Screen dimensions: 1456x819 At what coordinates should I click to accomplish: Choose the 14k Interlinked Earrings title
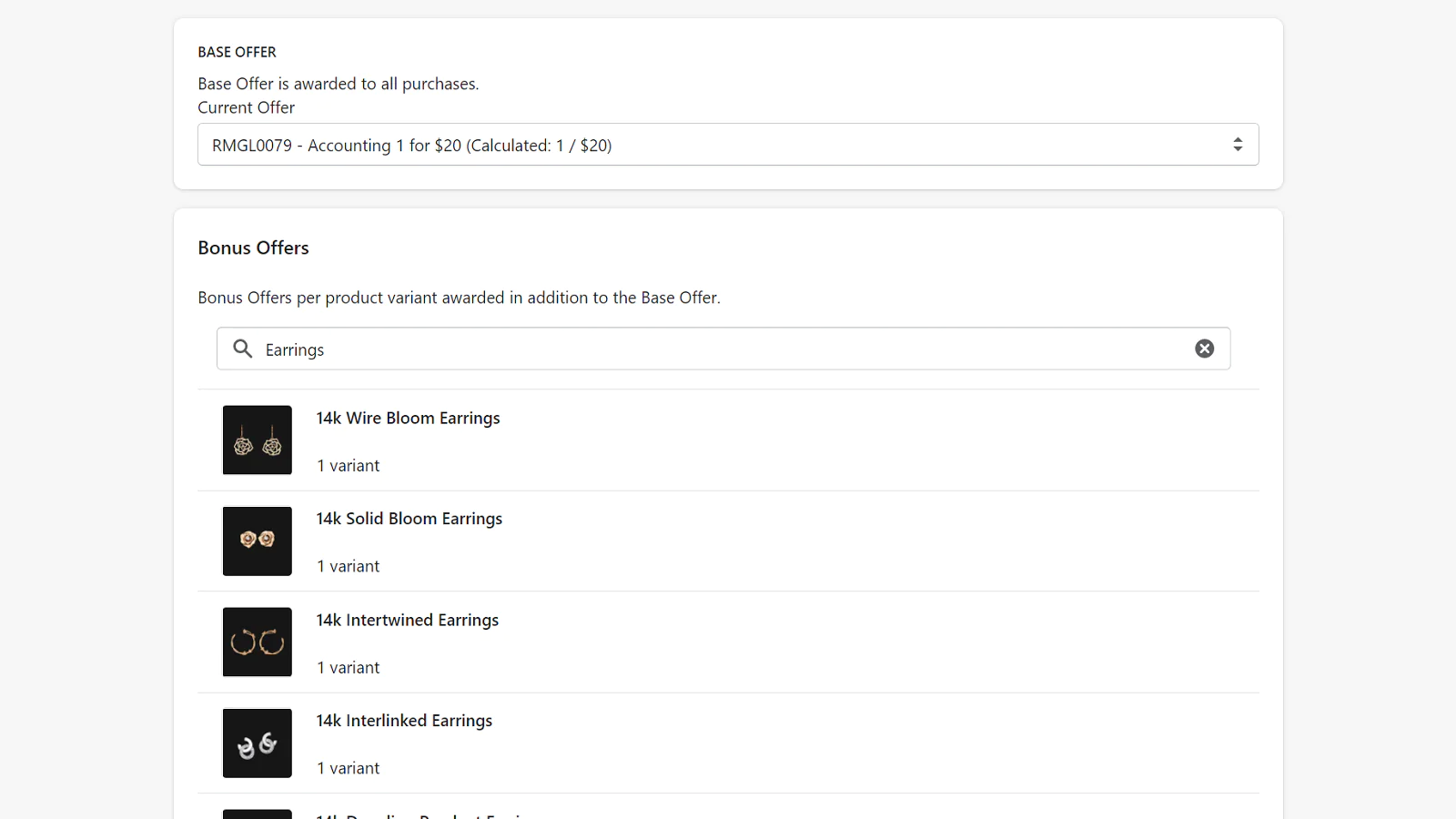coord(404,721)
